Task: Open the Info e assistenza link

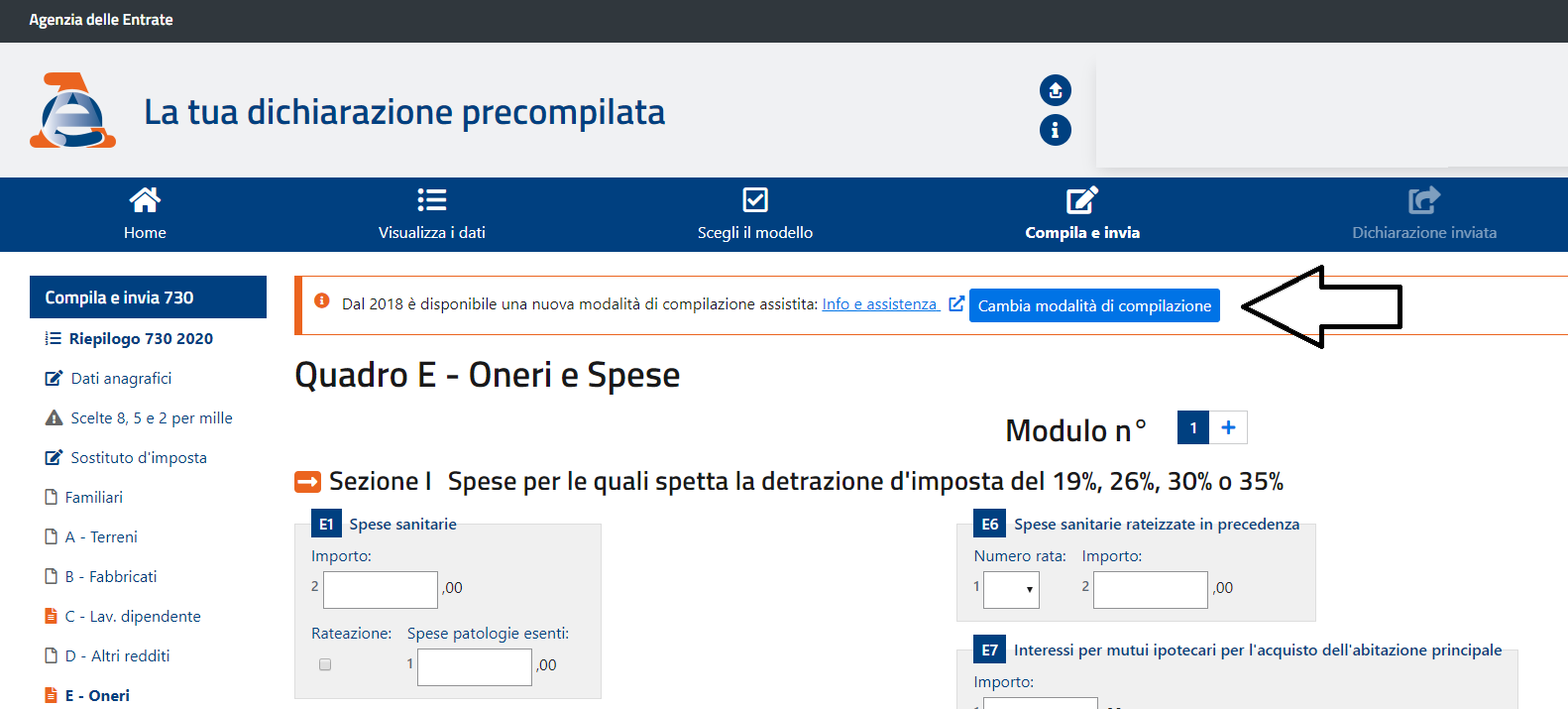Action: coord(879,303)
